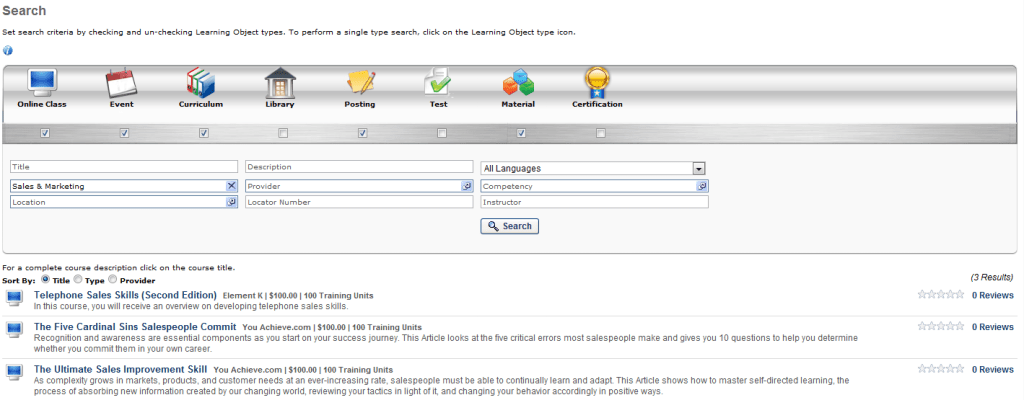Click the Event calendar icon
1024x400 pixels.
[121, 82]
